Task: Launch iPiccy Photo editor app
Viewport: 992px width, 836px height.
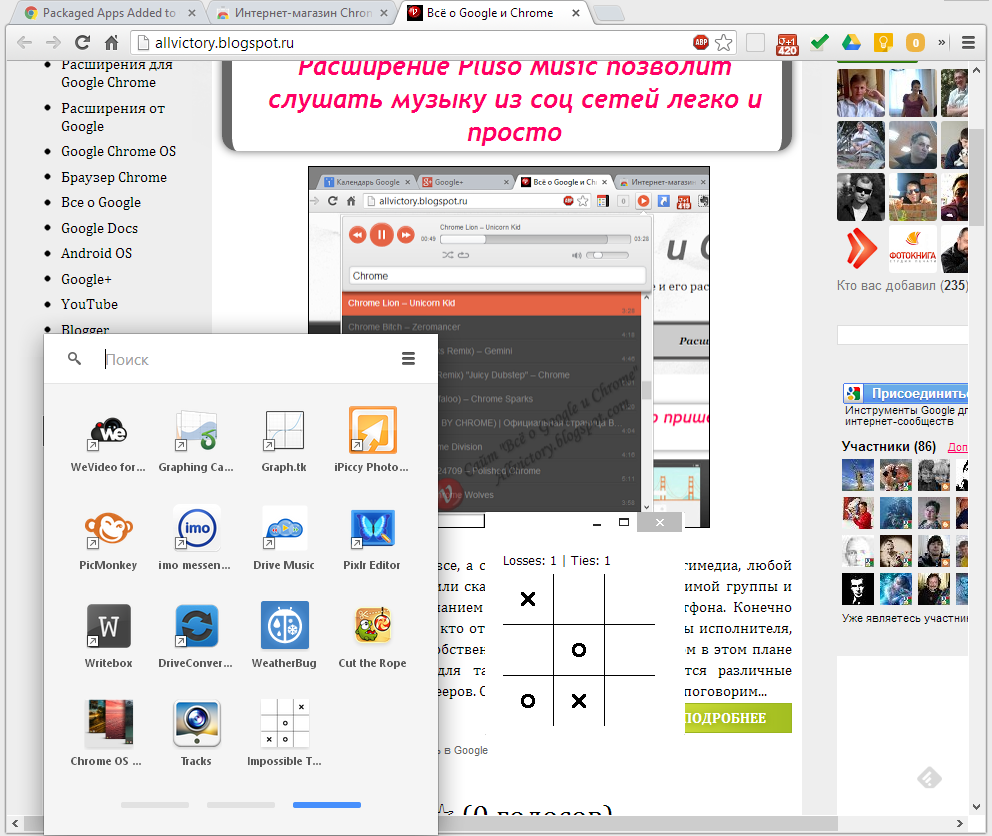Action: [x=372, y=432]
